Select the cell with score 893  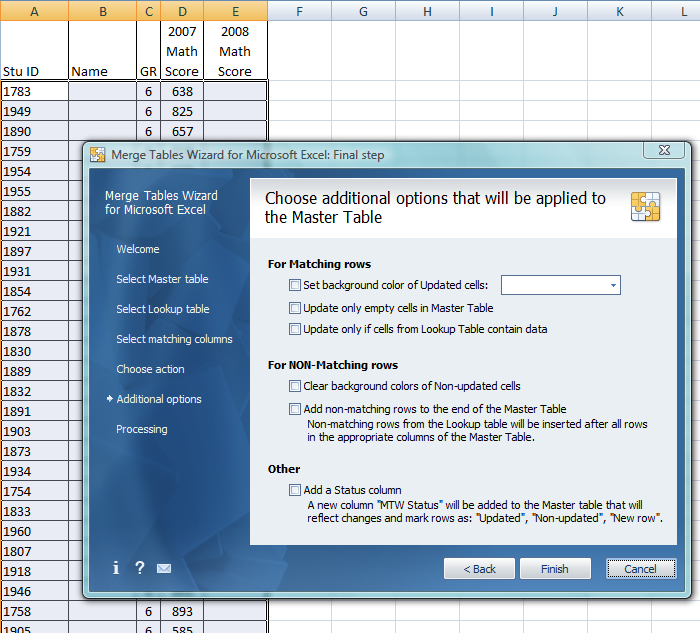(x=182, y=611)
